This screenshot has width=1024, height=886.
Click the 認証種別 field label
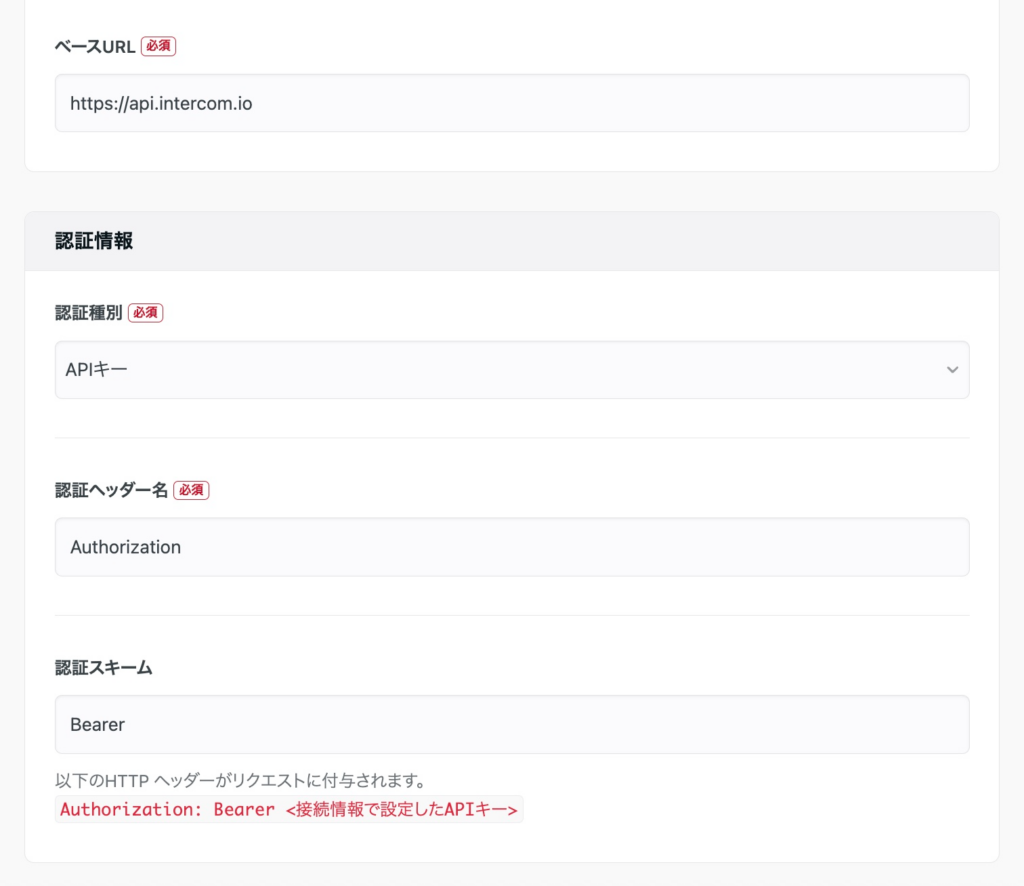(x=88, y=313)
